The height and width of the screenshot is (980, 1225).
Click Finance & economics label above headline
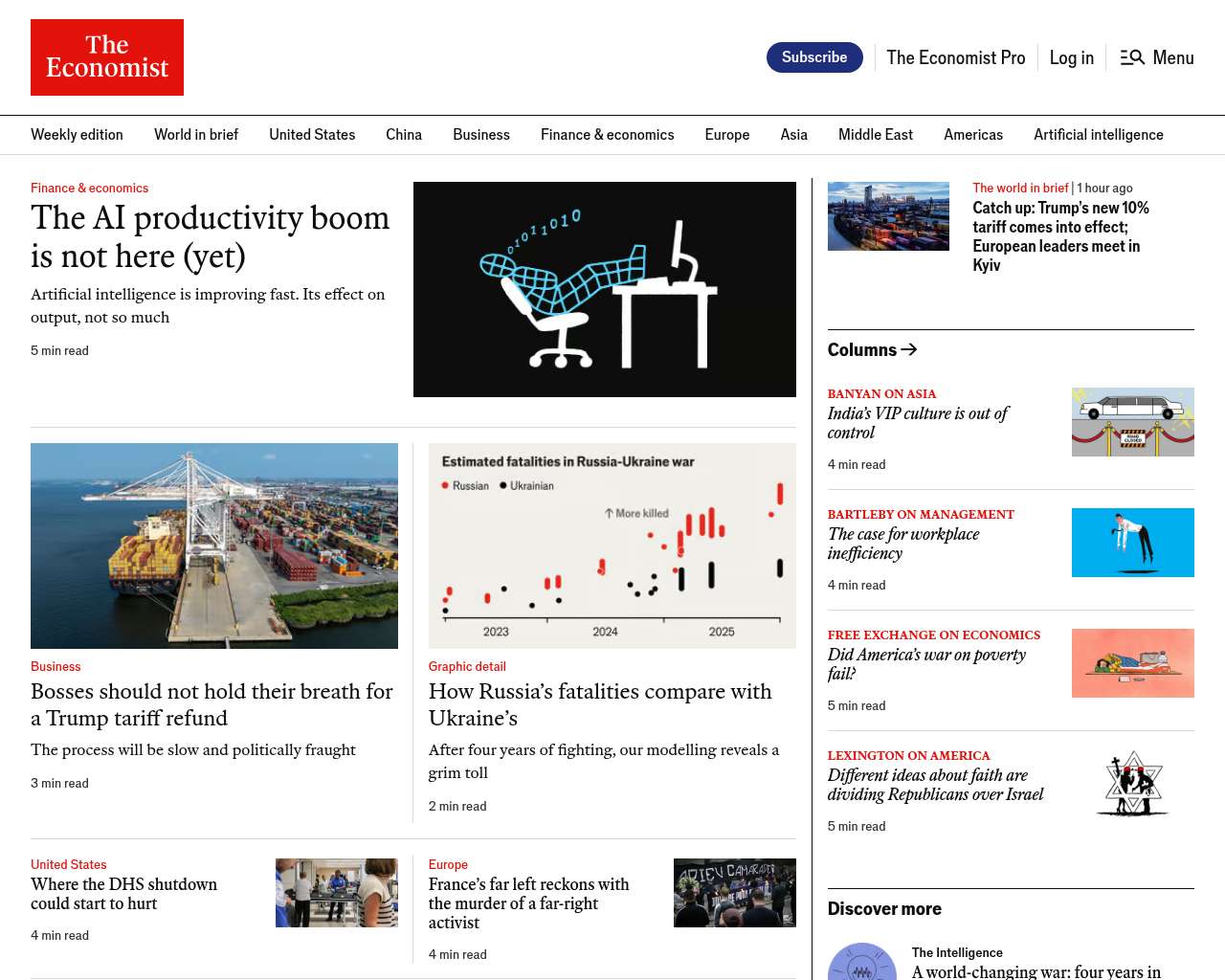pos(90,189)
